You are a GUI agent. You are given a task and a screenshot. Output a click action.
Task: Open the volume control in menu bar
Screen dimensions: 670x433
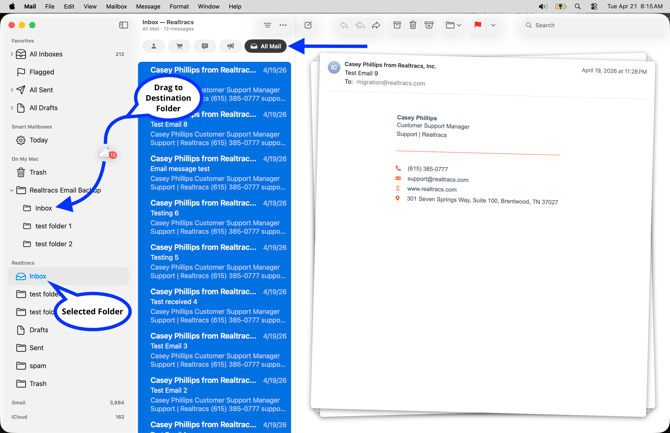[543, 6]
